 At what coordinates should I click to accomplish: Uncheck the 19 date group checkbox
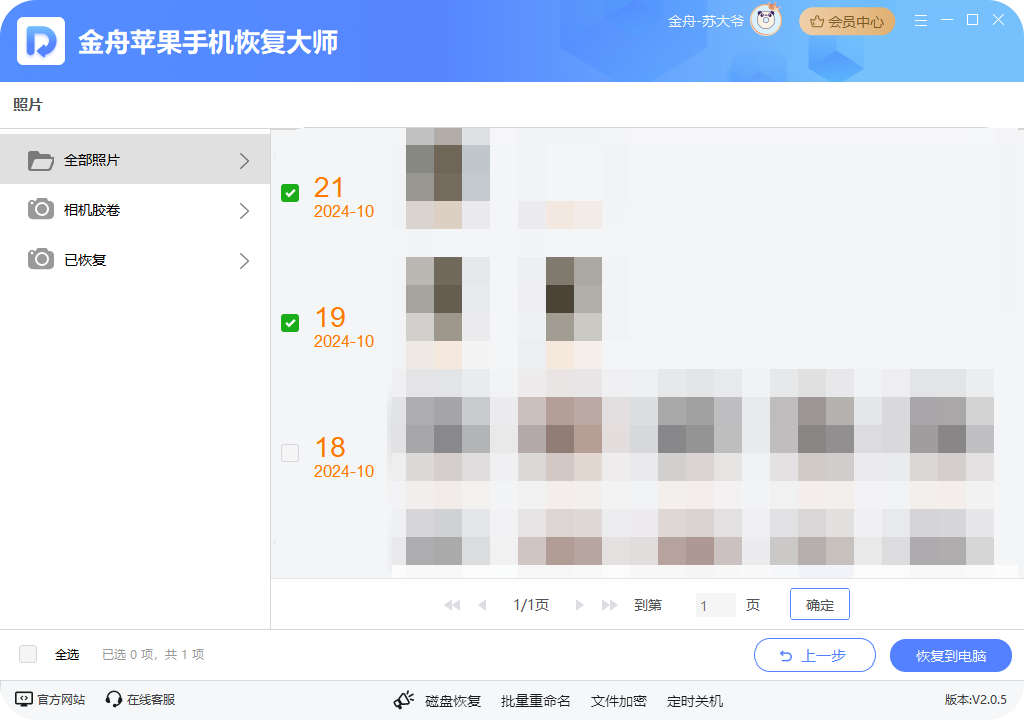click(x=290, y=323)
